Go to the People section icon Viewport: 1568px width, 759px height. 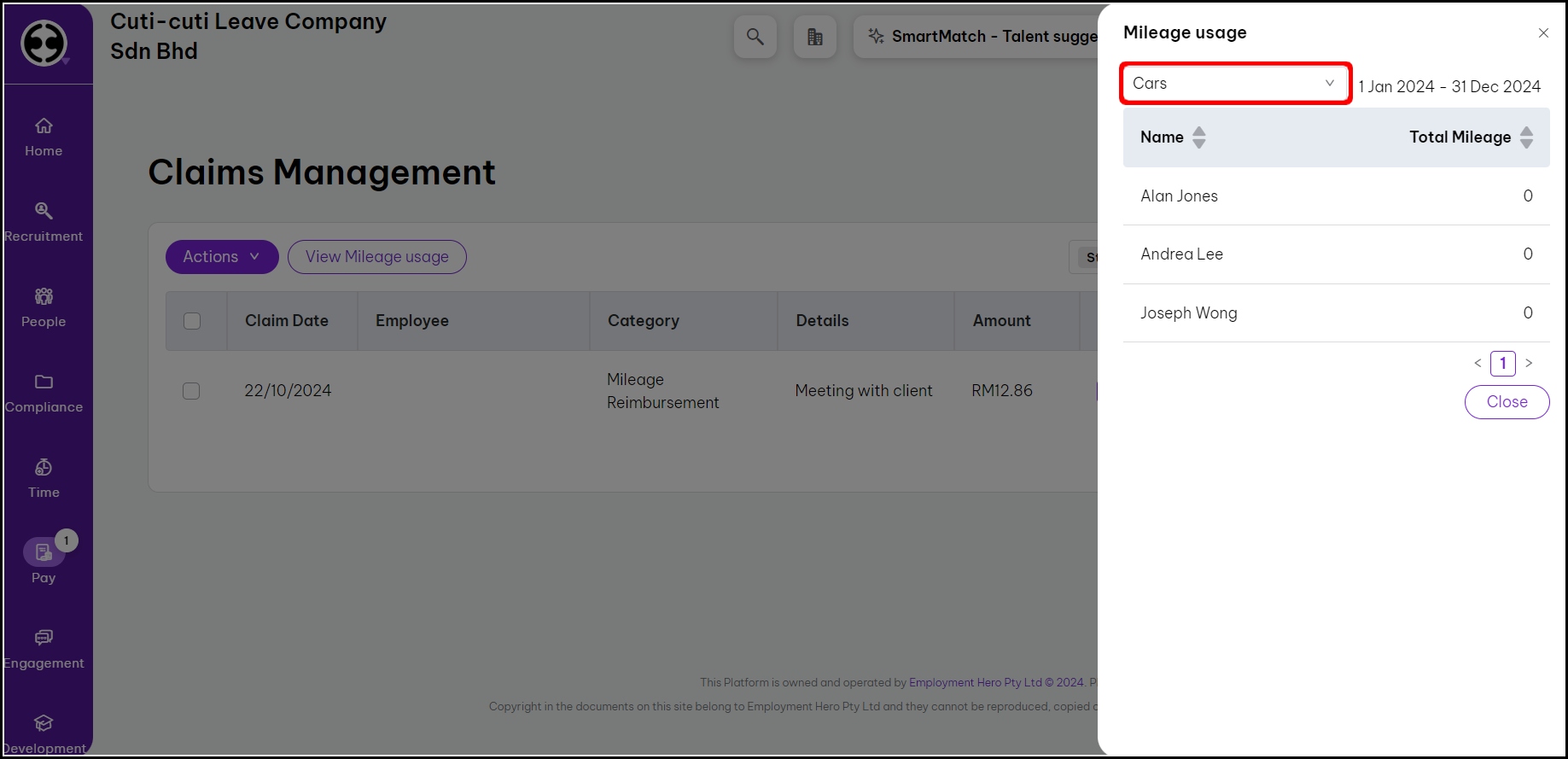coord(44,296)
